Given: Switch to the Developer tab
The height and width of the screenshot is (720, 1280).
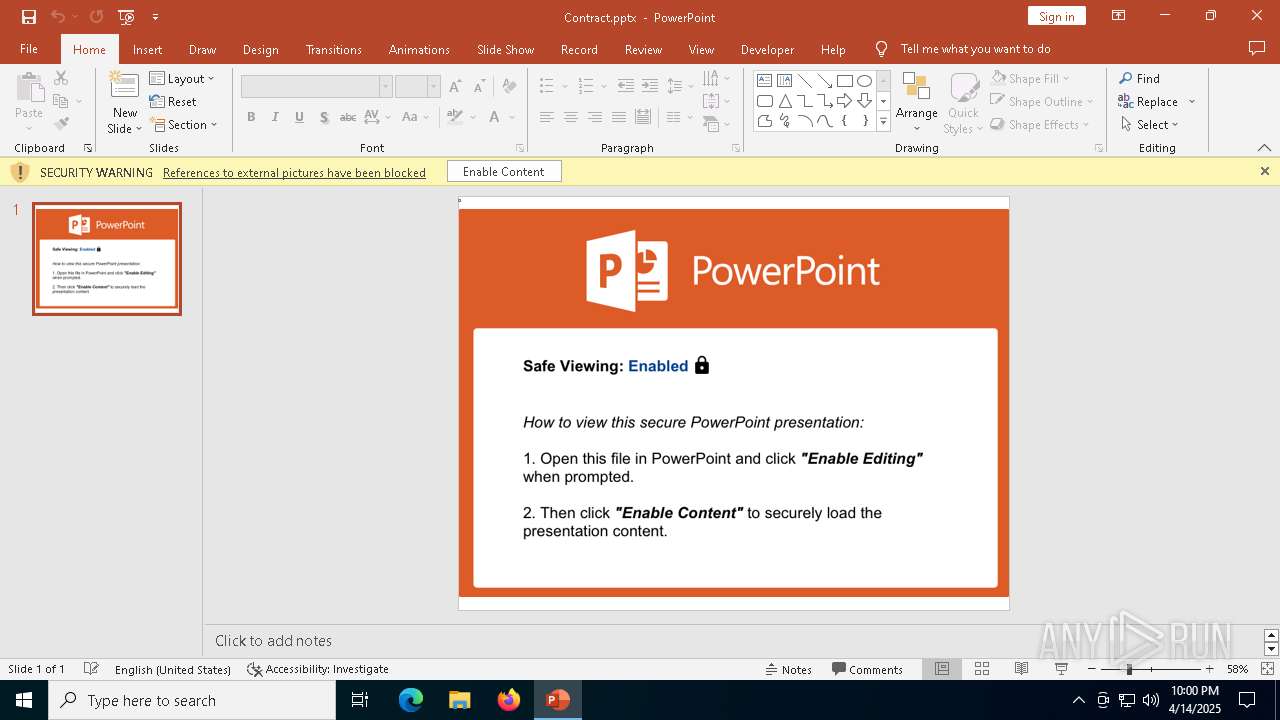Looking at the screenshot, I should (x=767, y=49).
